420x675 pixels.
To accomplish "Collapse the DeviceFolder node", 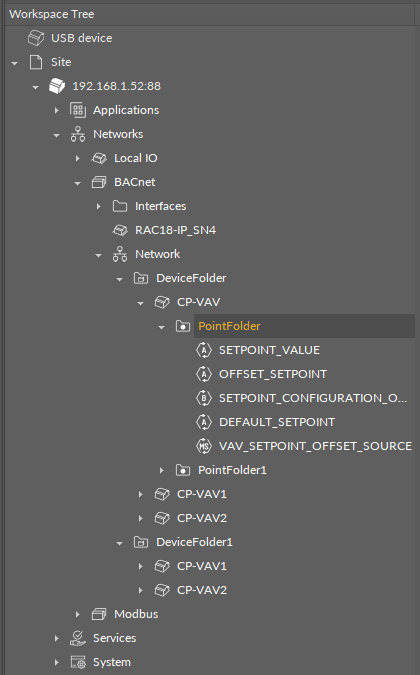I will coord(120,279).
